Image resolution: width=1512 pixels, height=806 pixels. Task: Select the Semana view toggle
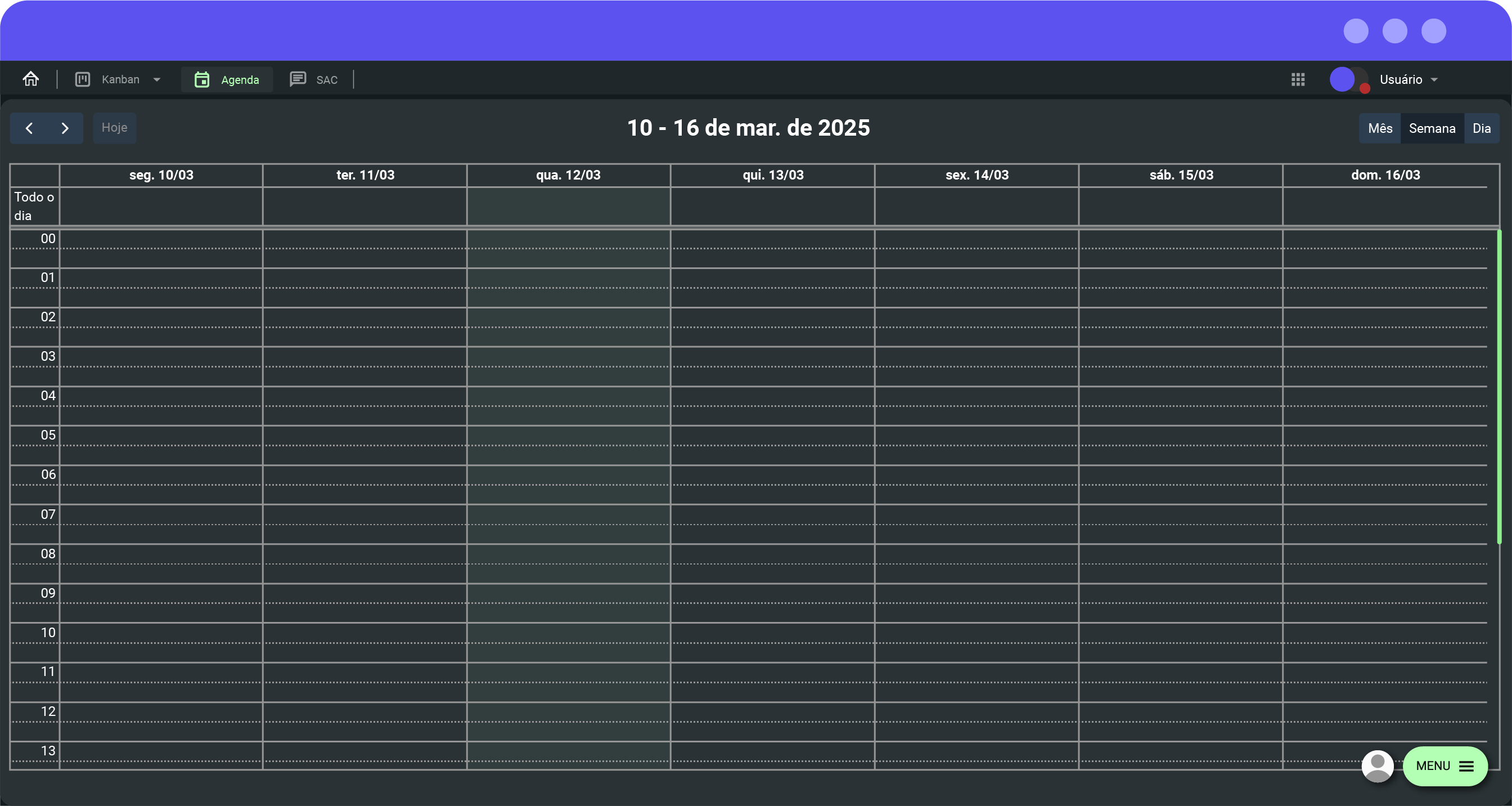(1432, 128)
